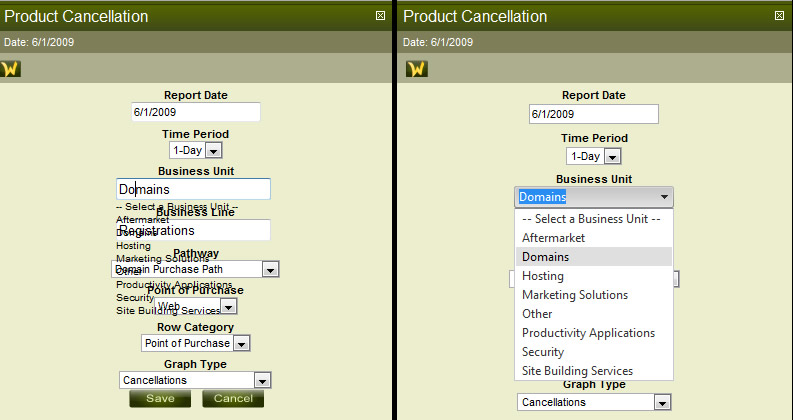This screenshot has width=793, height=420.
Task: Click the W icon in the left panel
Action: point(11,69)
